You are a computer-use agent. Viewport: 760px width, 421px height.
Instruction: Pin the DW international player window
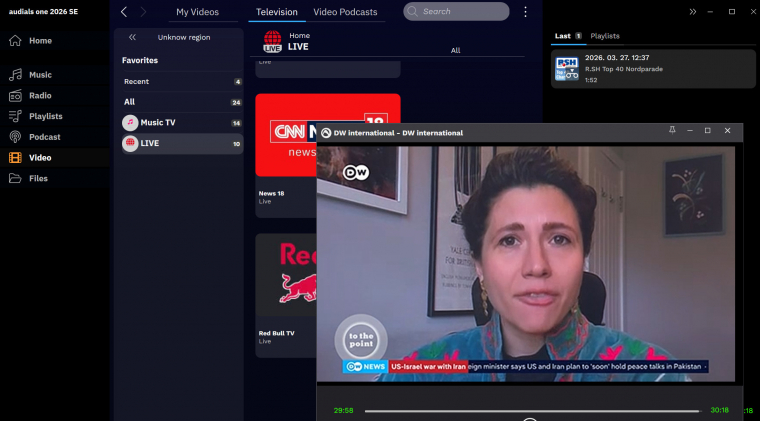point(672,131)
